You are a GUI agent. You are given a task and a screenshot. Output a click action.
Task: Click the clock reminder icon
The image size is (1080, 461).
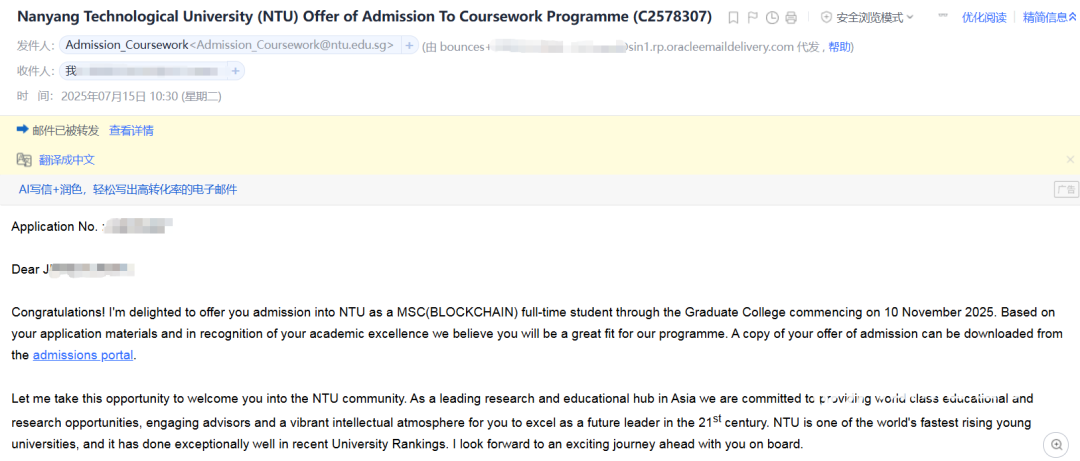coord(772,18)
